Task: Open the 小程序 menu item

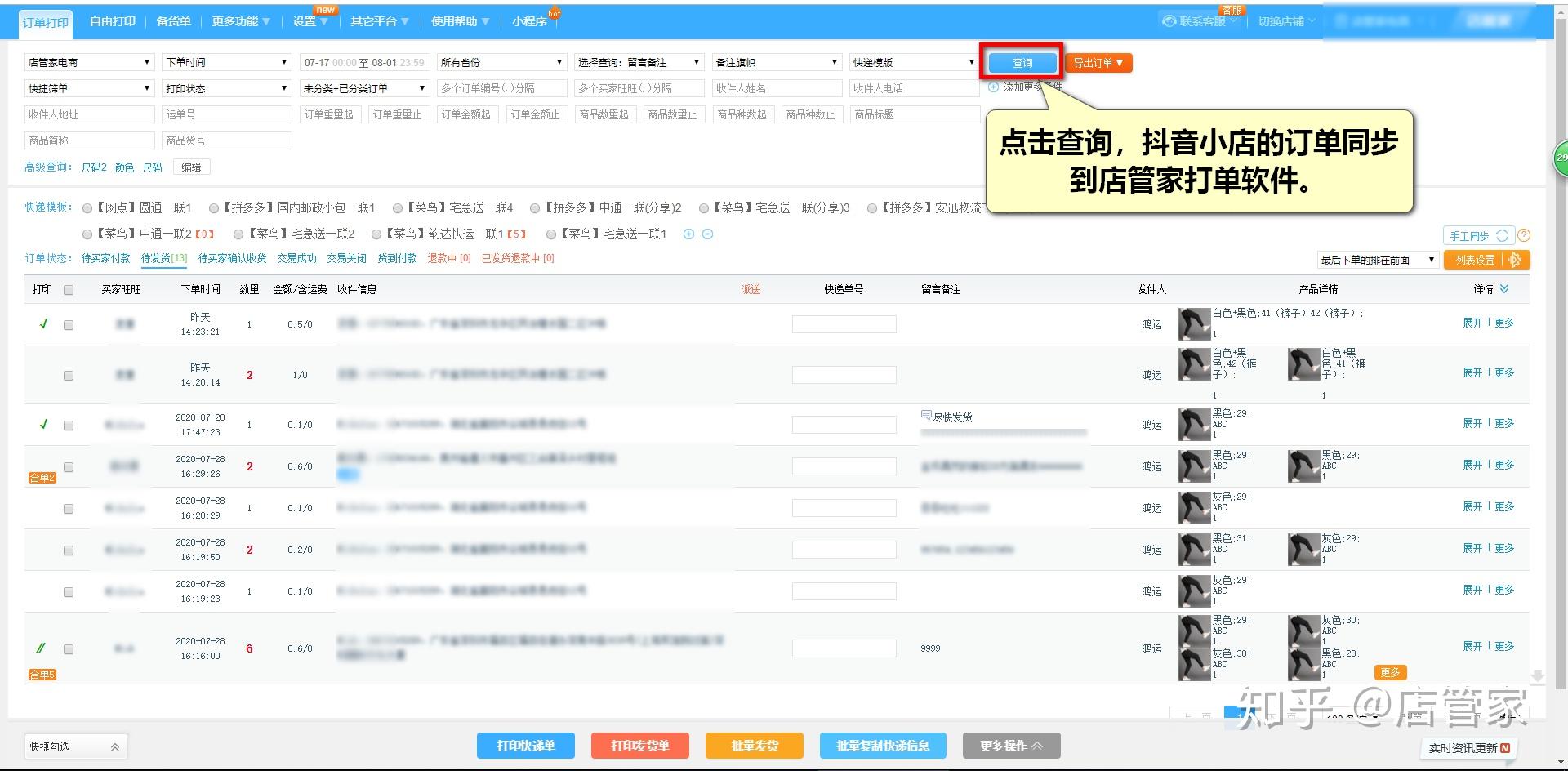Action: [x=530, y=21]
